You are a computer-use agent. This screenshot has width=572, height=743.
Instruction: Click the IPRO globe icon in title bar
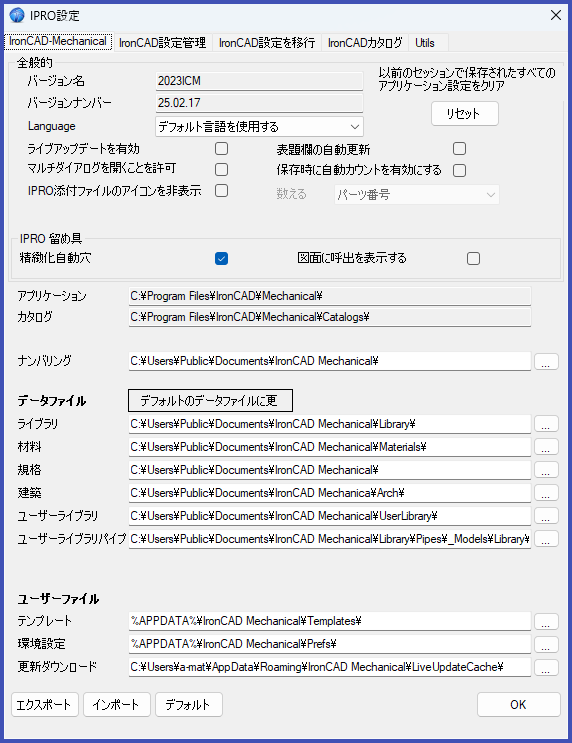[17, 15]
